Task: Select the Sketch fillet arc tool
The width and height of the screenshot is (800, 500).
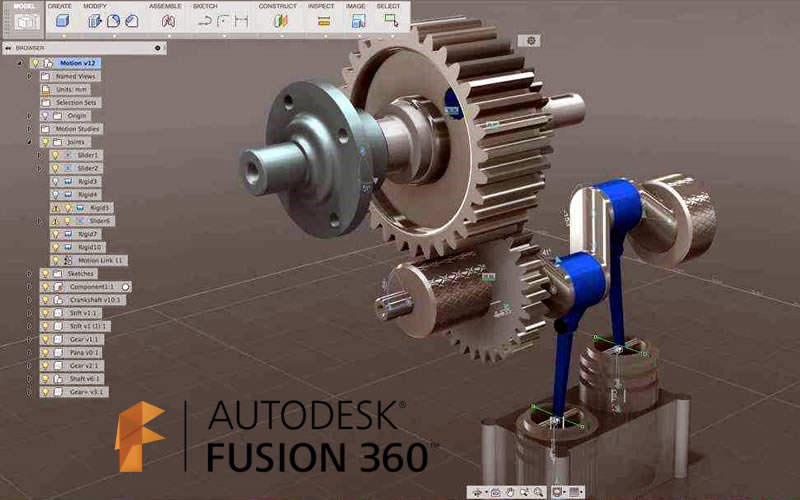Action: [x=223, y=21]
